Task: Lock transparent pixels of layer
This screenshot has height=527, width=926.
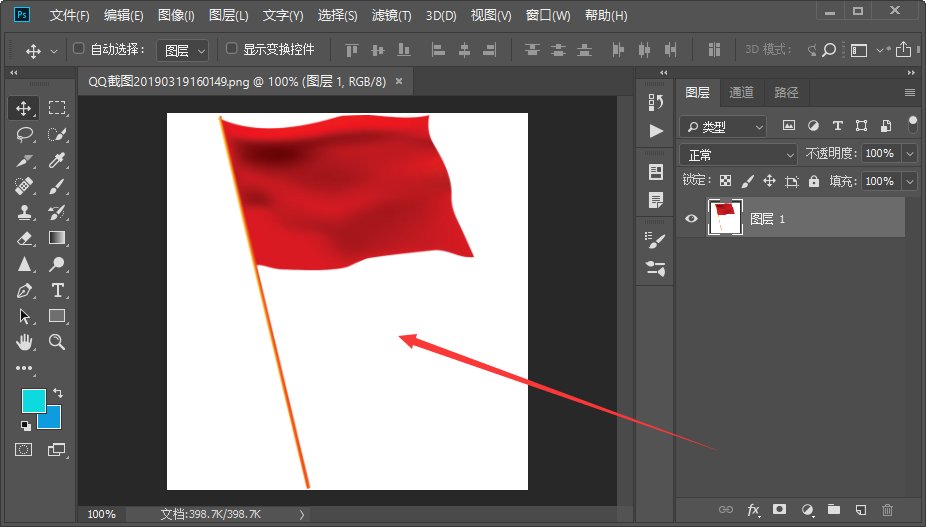Action: pyautogui.click(x=725, y=181)
